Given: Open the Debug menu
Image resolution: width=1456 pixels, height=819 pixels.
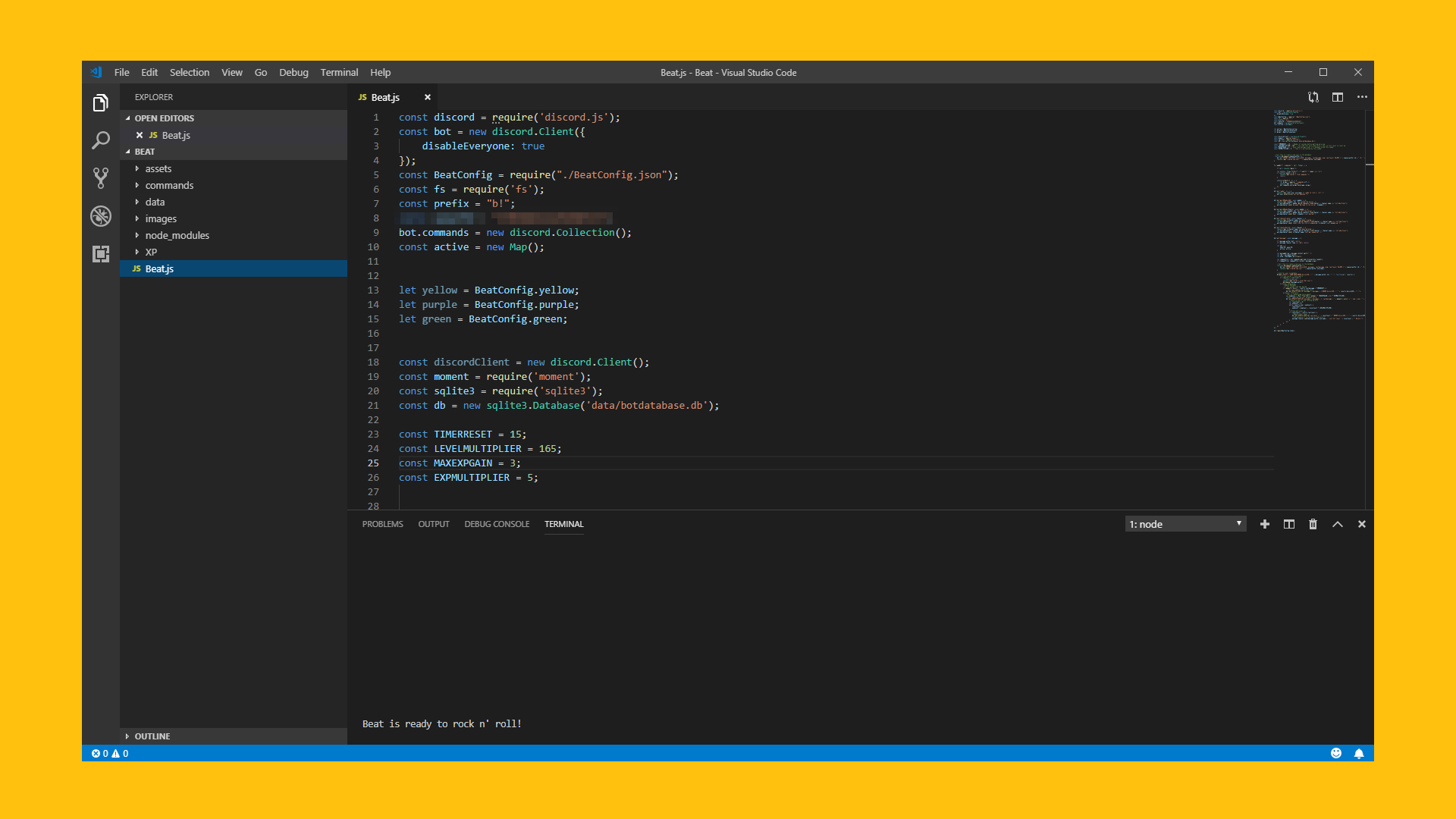Looking at the screenshot, I should (x=293, y=72).
